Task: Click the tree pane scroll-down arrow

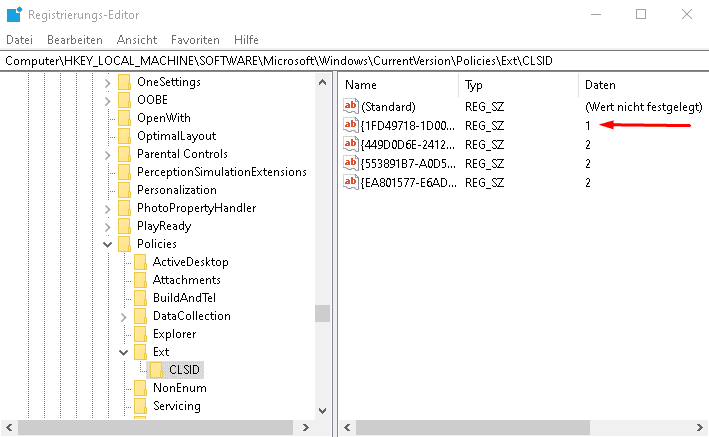Action: pyautogui.click(x=322, y=411)
